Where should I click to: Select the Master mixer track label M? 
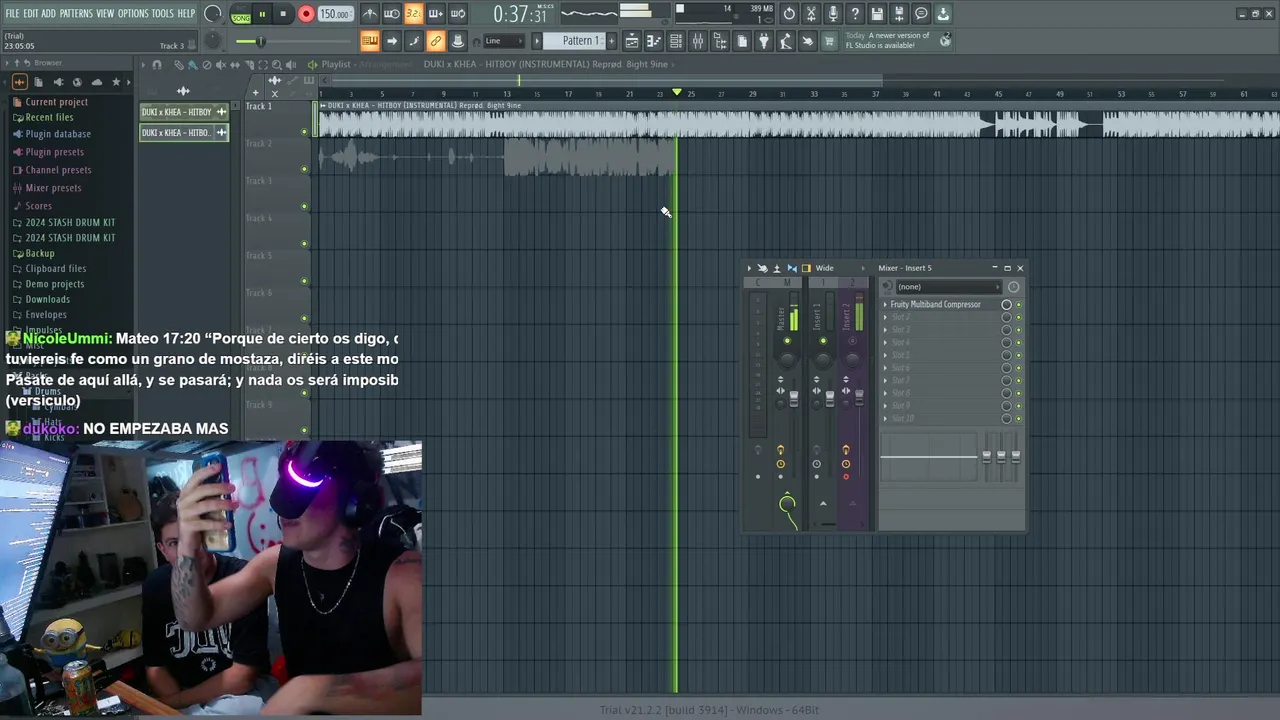click(x=787, y=282)
